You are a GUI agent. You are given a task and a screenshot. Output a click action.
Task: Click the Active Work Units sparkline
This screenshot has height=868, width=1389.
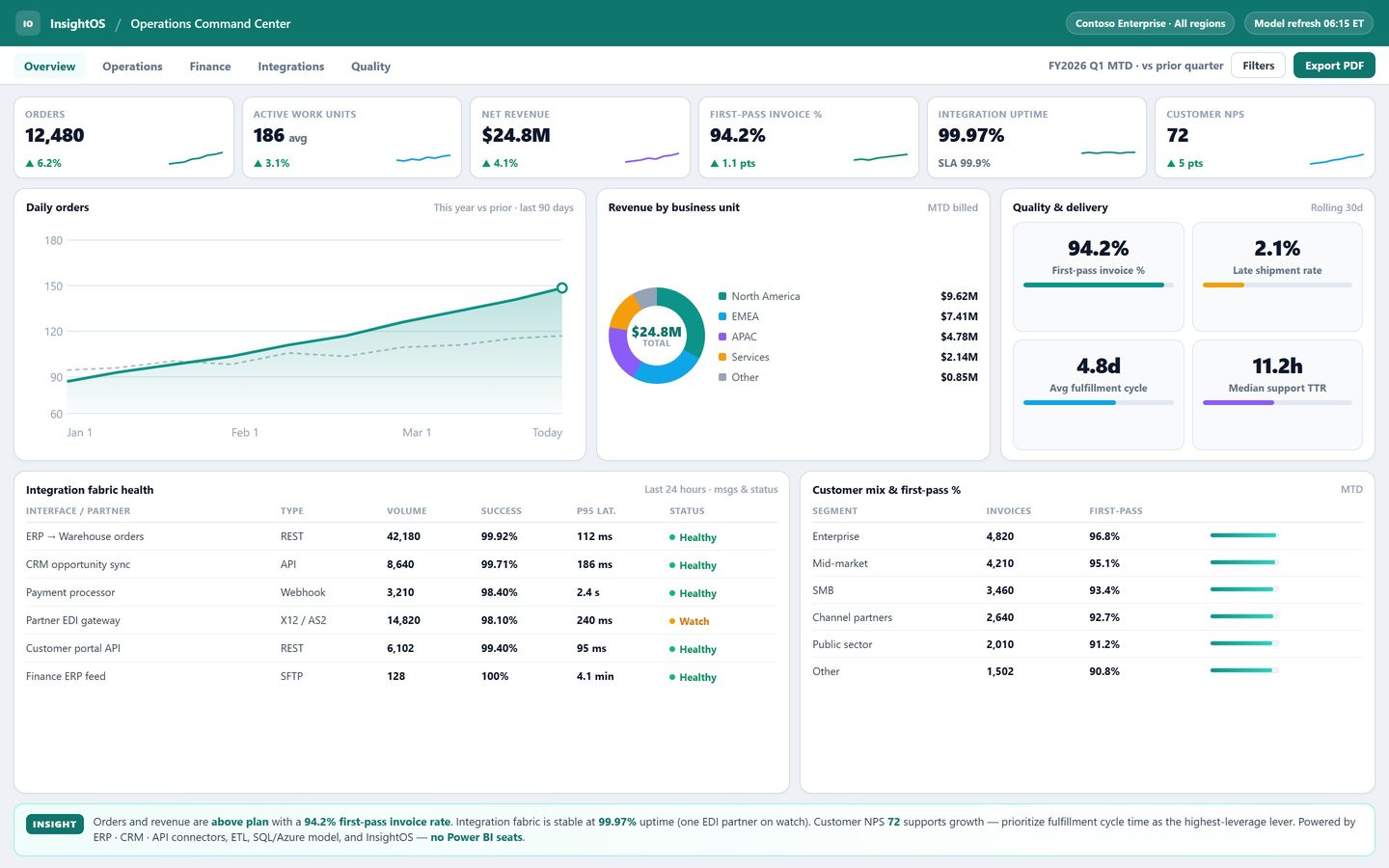(423, 158)
